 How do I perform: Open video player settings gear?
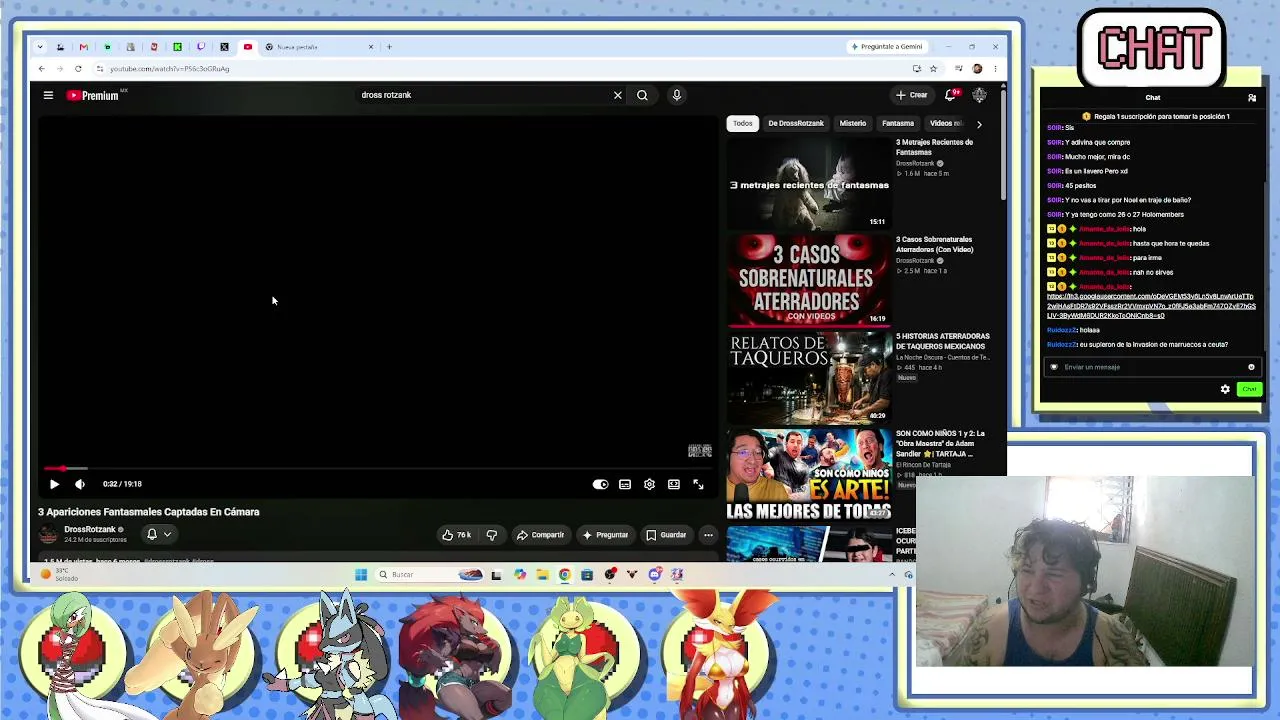coord(649,484)
